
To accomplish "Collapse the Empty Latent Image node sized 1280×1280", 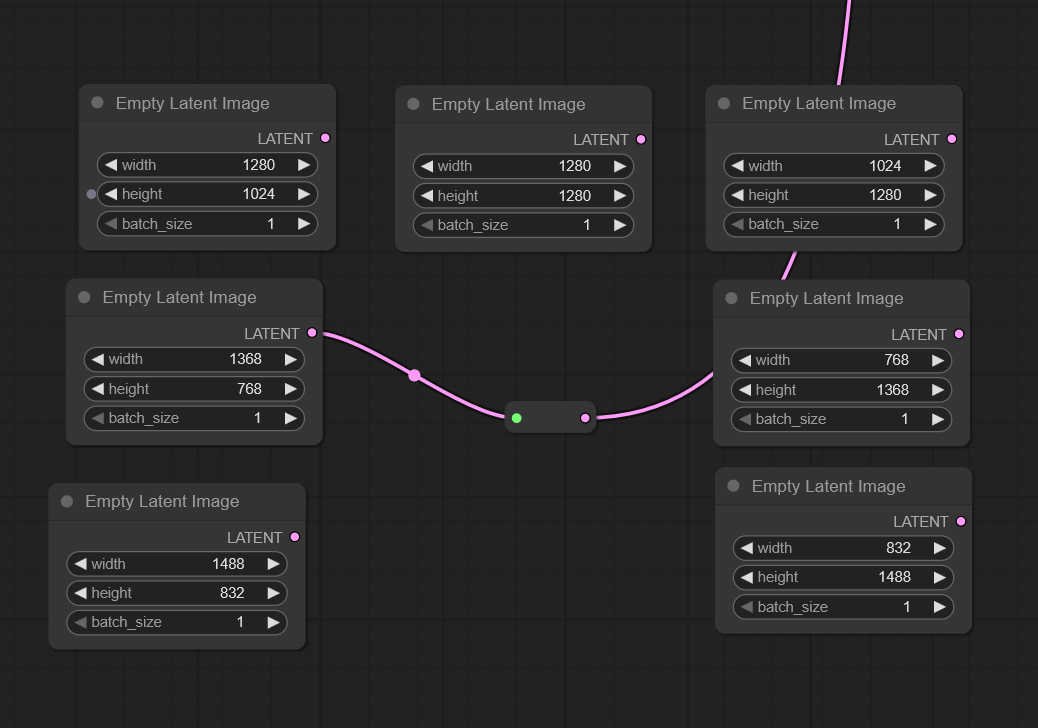I will click(413, 104).
